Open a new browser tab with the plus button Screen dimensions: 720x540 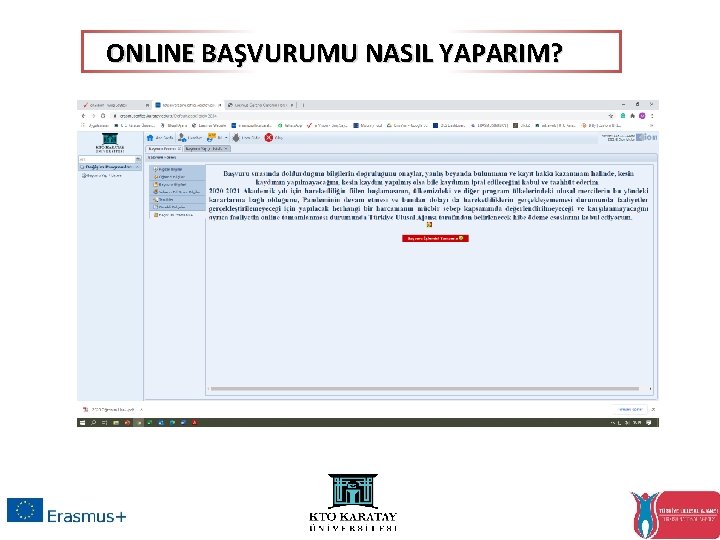click(x=303, y=105)
